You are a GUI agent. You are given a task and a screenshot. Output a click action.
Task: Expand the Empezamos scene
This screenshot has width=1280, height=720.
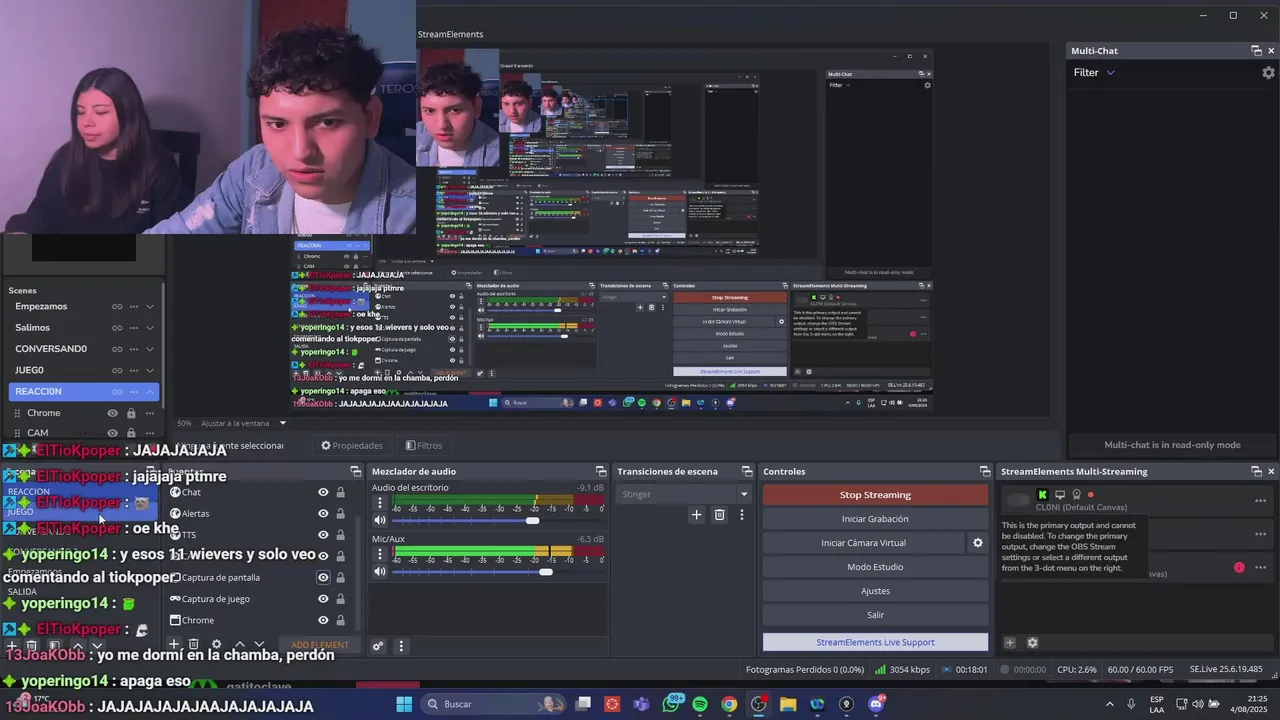click(x=150, y=306)
